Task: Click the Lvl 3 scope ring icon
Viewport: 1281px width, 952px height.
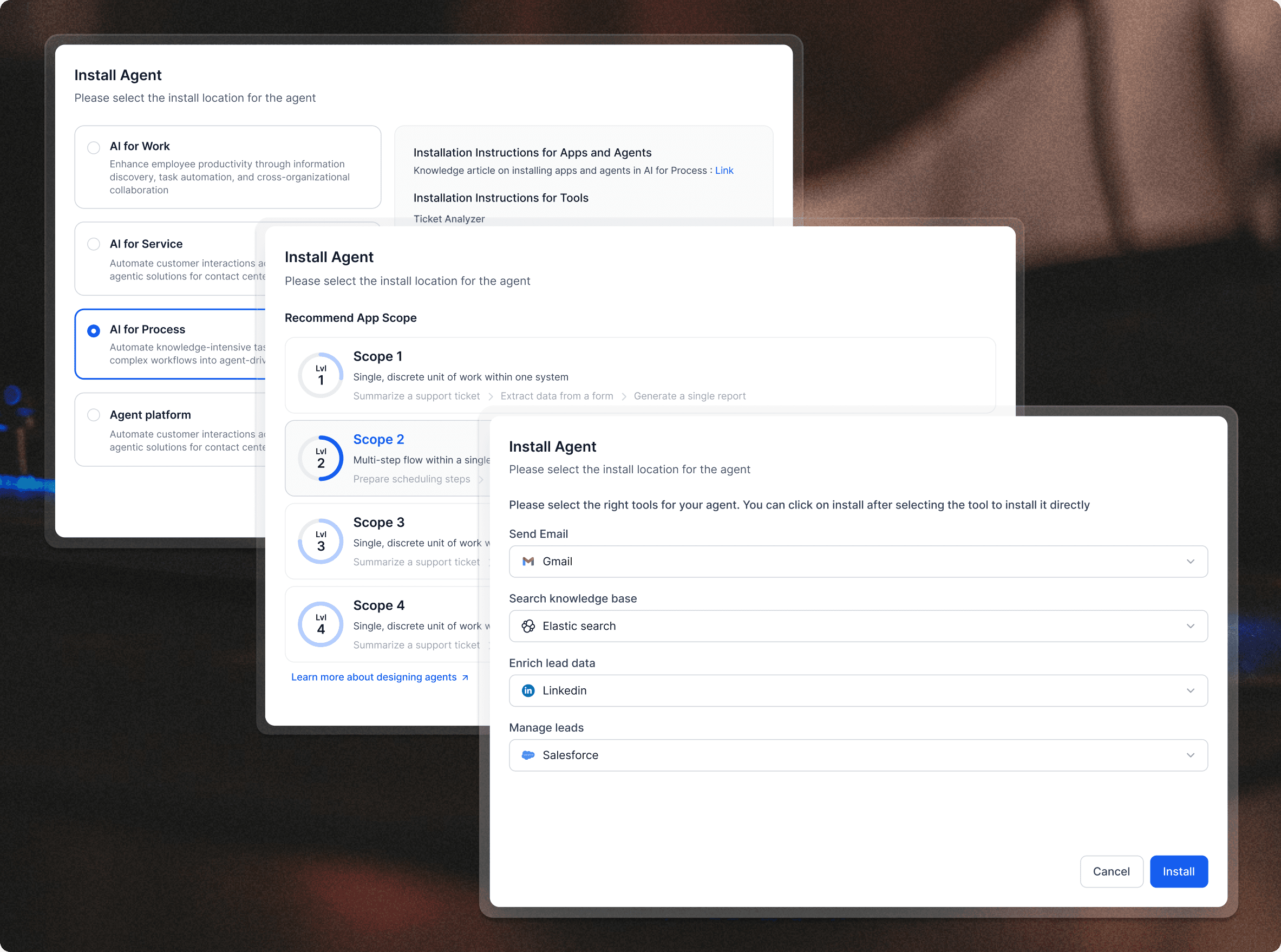Action: point(321,541)
